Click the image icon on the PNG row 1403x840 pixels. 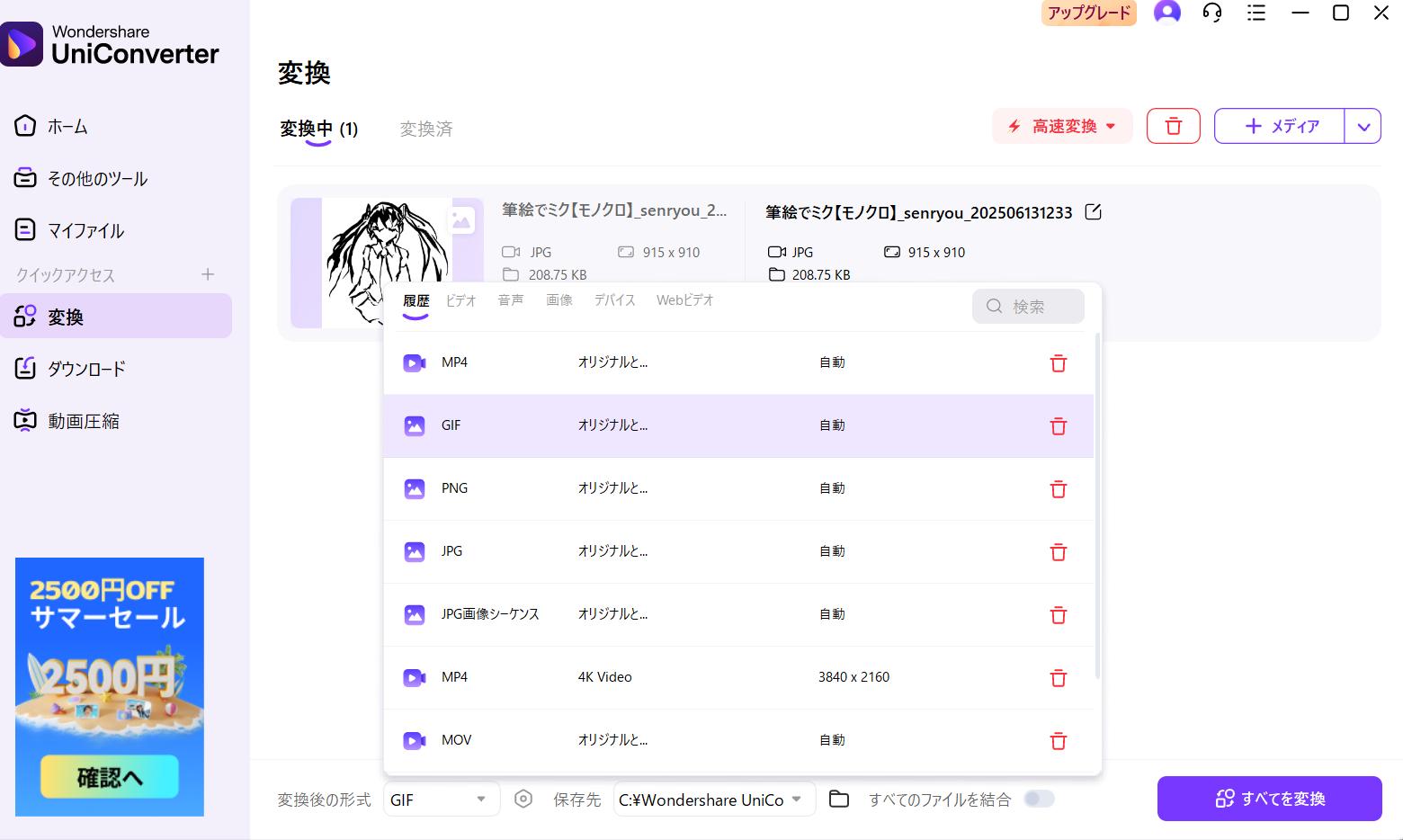[415, 489]
